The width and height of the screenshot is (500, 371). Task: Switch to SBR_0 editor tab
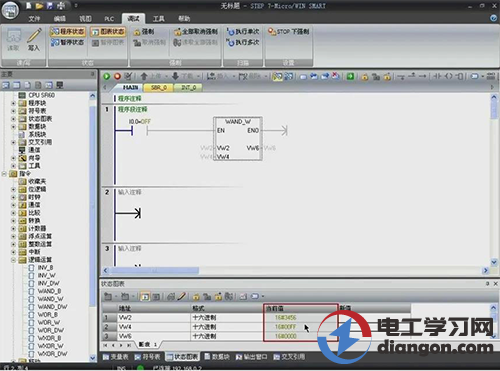pyautogui.click(x=159, y=88)
